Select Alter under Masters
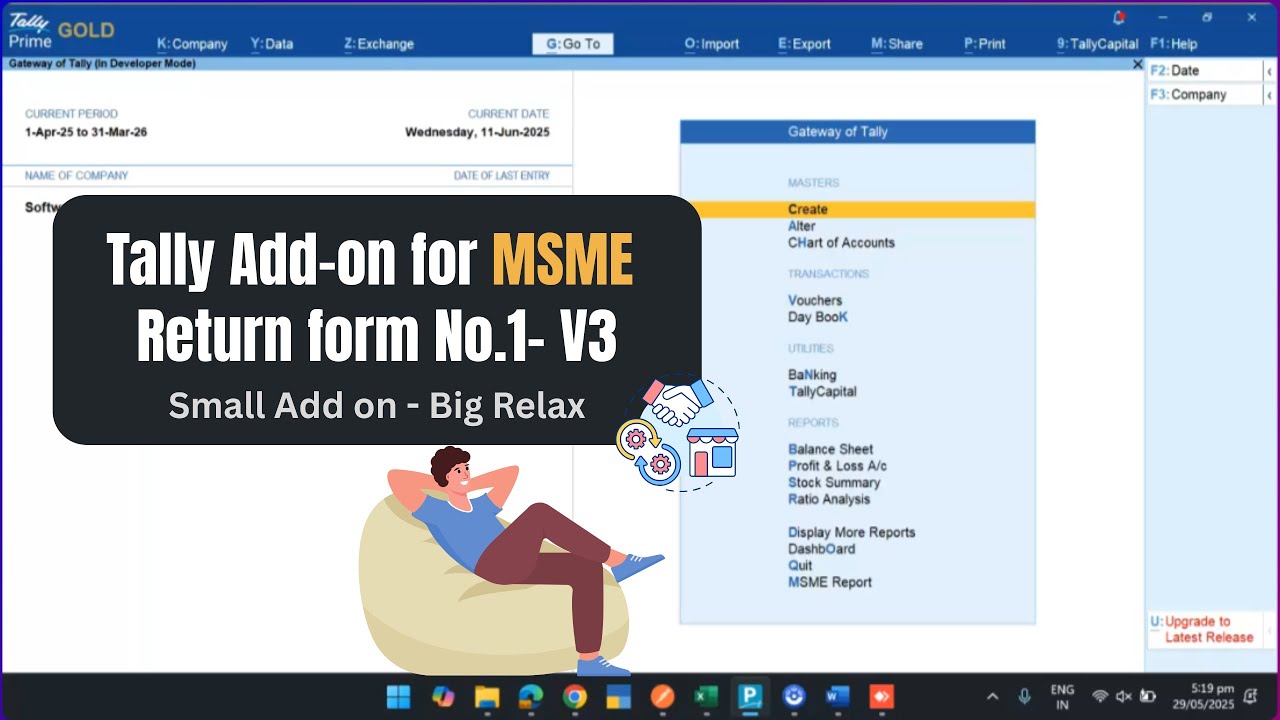 (x=802, y=226)
